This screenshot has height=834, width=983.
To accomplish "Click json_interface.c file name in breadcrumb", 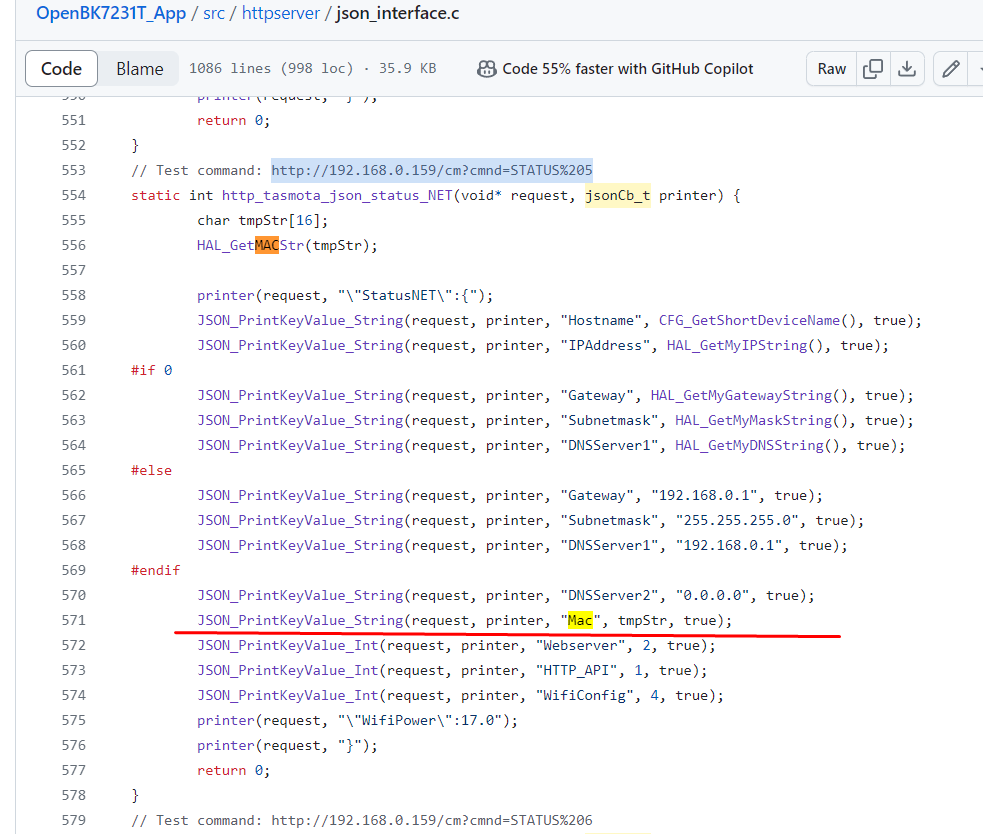I will 397,13.
